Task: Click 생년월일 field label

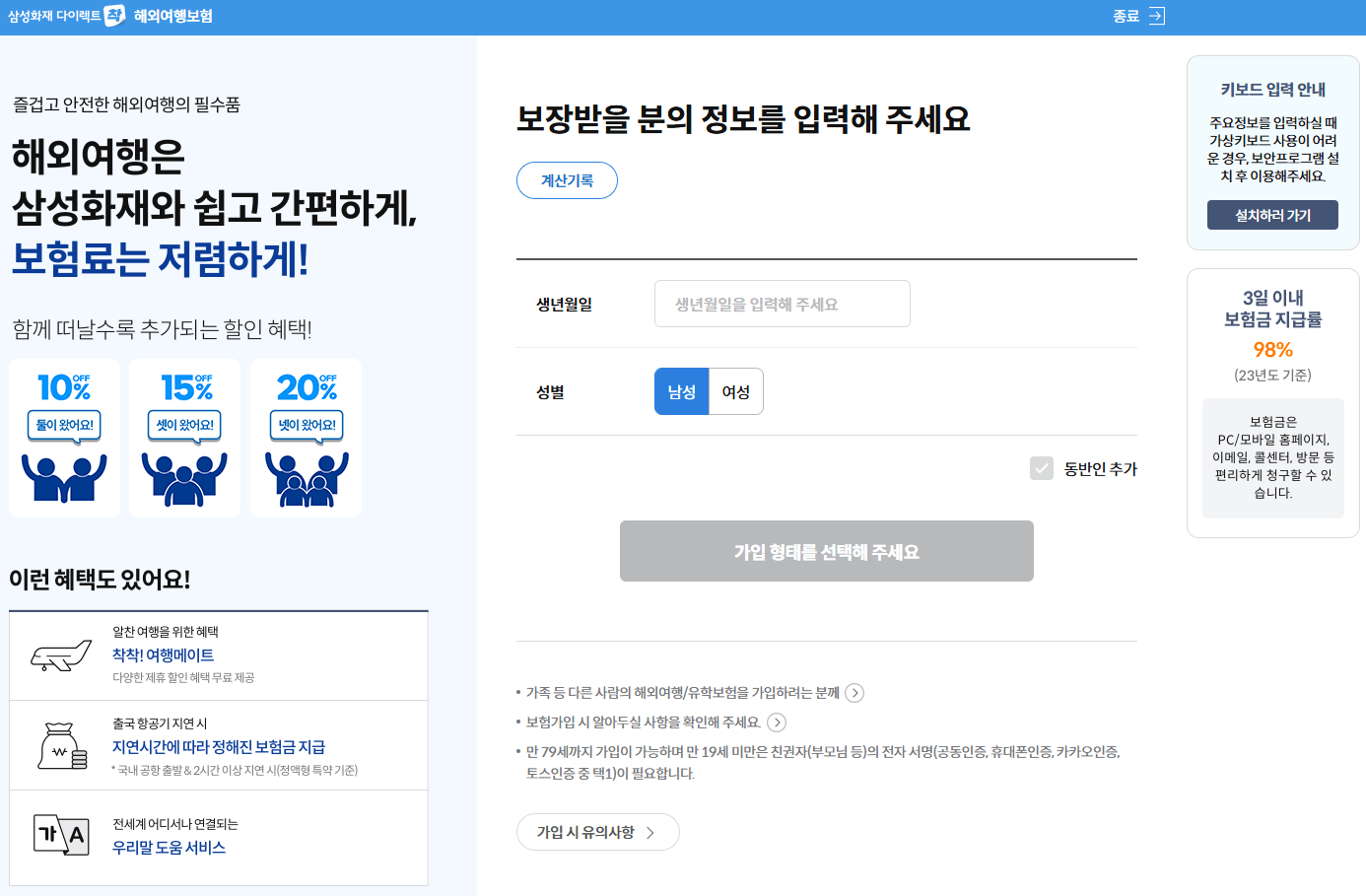Action: click(x=564, y=305)
